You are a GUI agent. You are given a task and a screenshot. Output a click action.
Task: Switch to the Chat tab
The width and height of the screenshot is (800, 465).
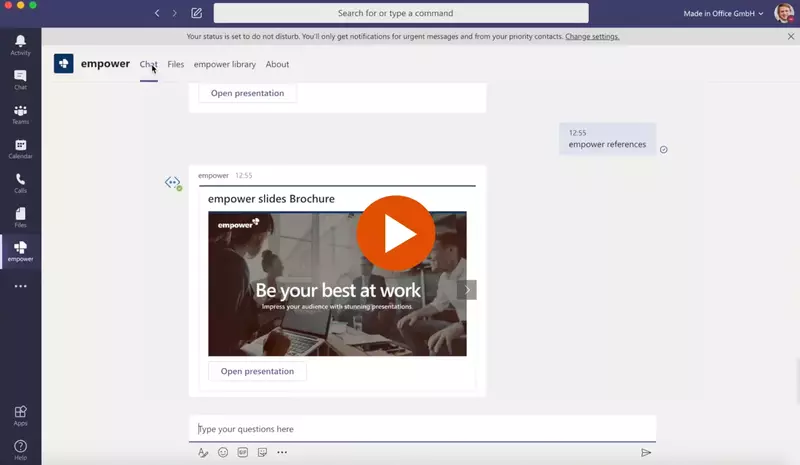click(x=148, y=64)
